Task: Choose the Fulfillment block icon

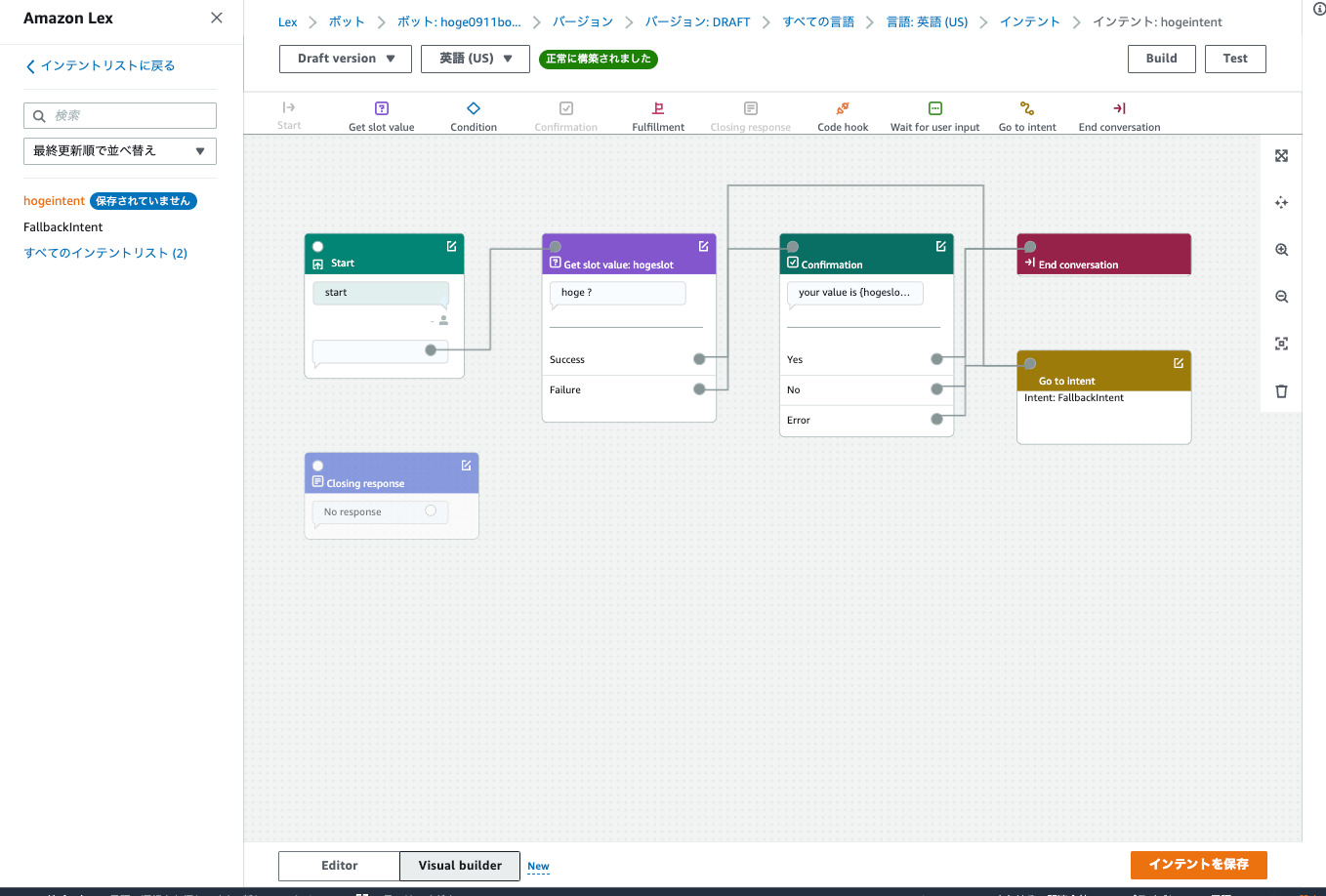Action: 658,108
